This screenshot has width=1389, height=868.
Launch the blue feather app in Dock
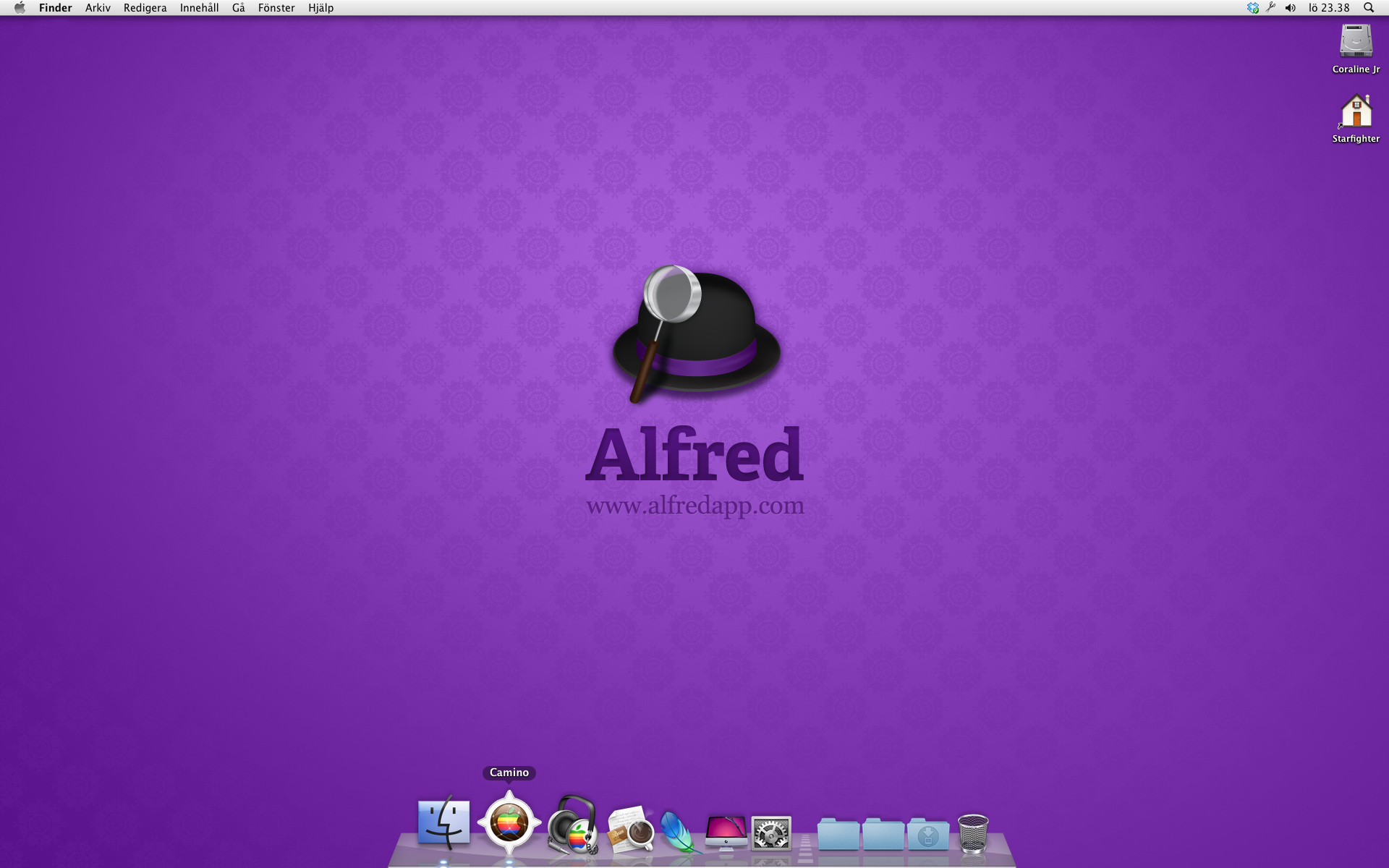679,830
